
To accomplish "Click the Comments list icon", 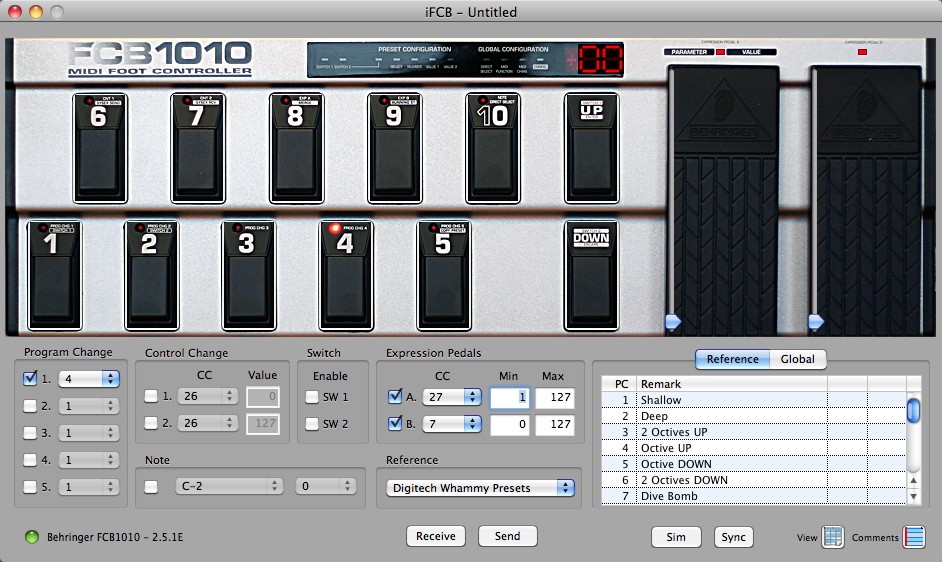I will 914,537.
